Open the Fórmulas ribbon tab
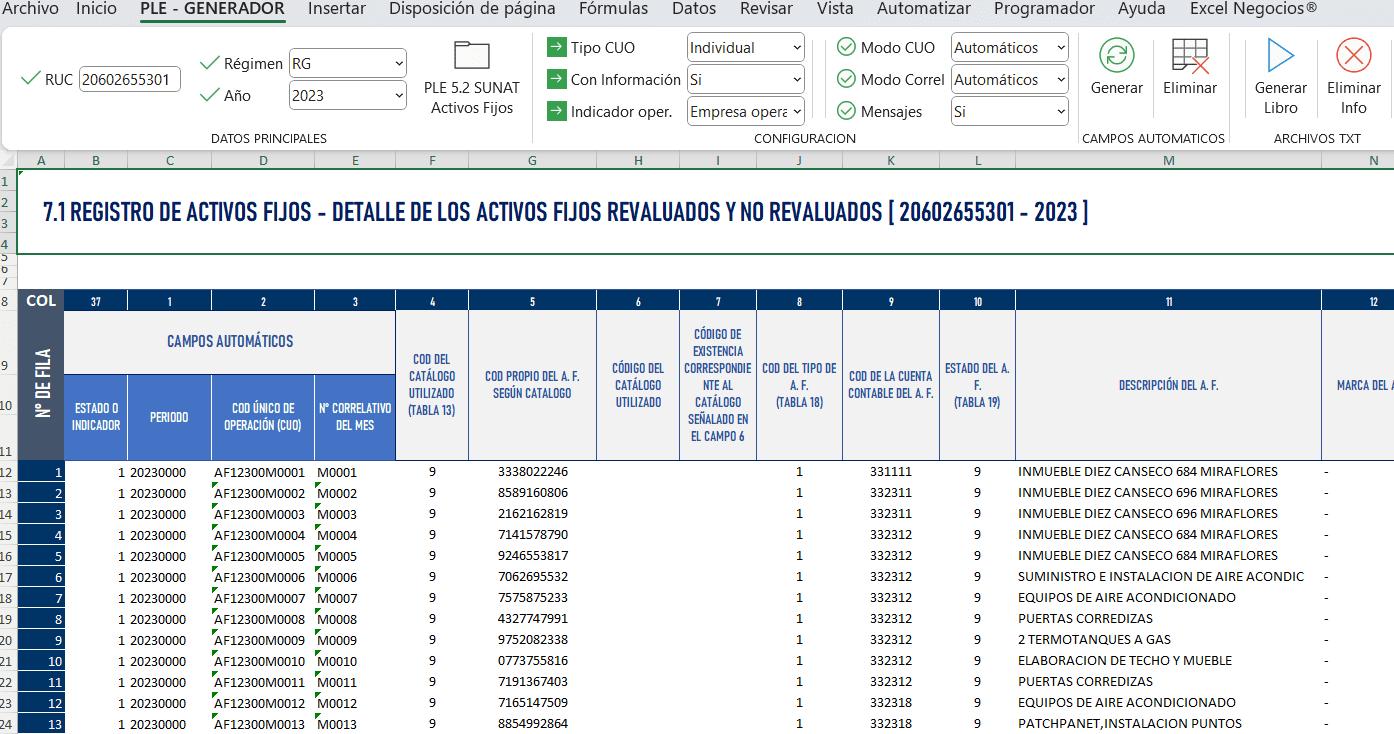The width and height of the screenshot is (1394, 734). click(x=613, y=9)
